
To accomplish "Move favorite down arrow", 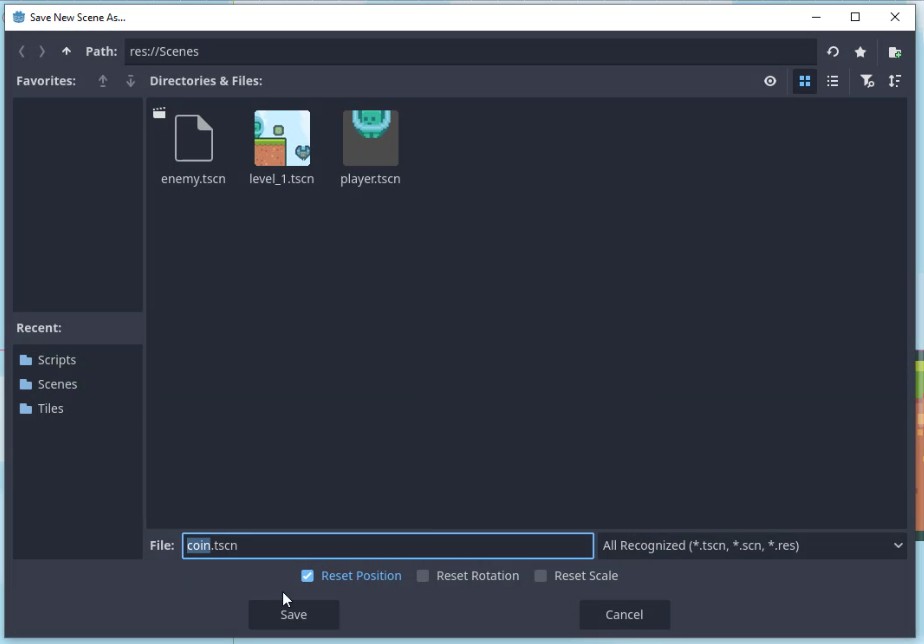I will click(x=130, y=81).
